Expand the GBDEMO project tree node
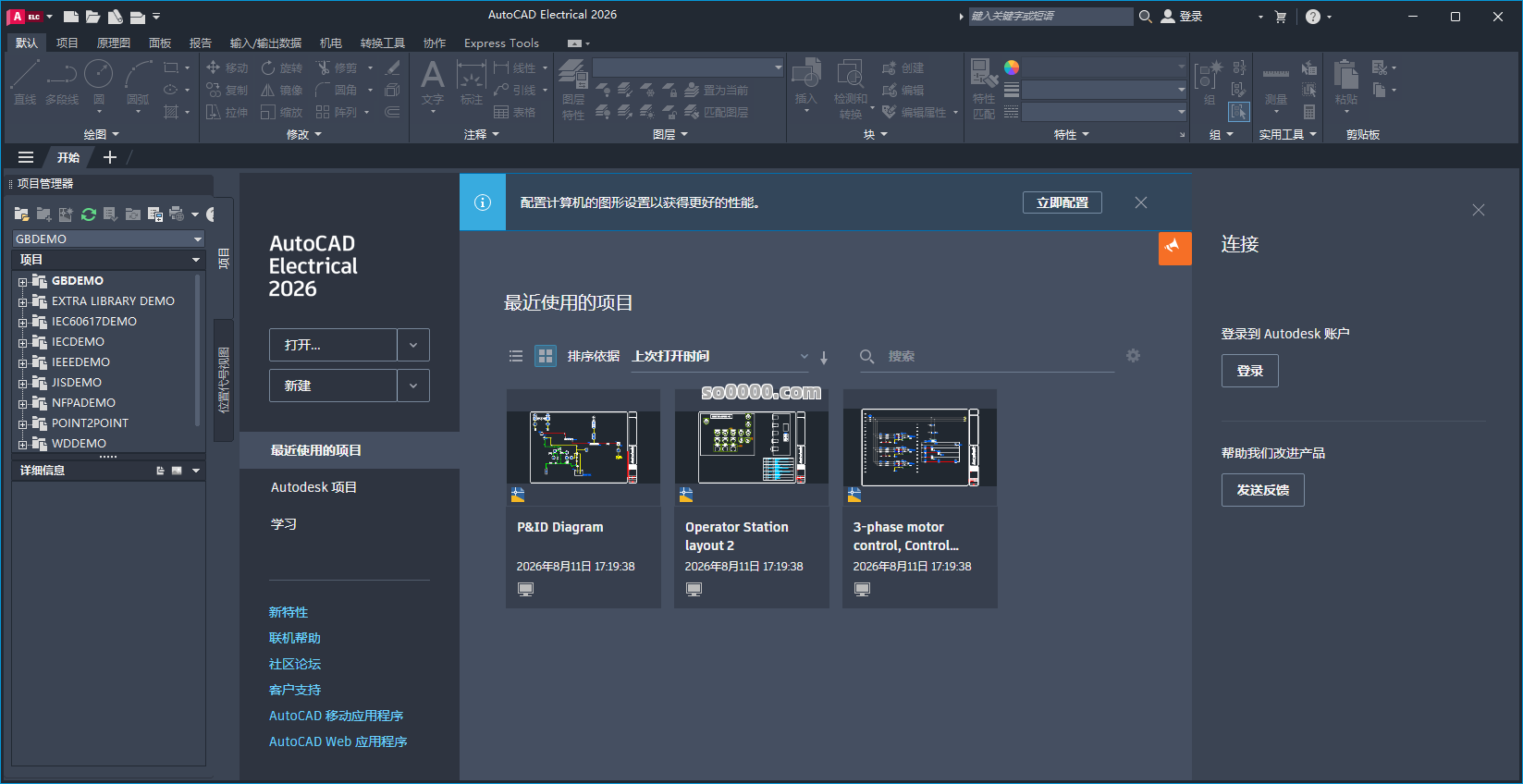 coord(22,282)
